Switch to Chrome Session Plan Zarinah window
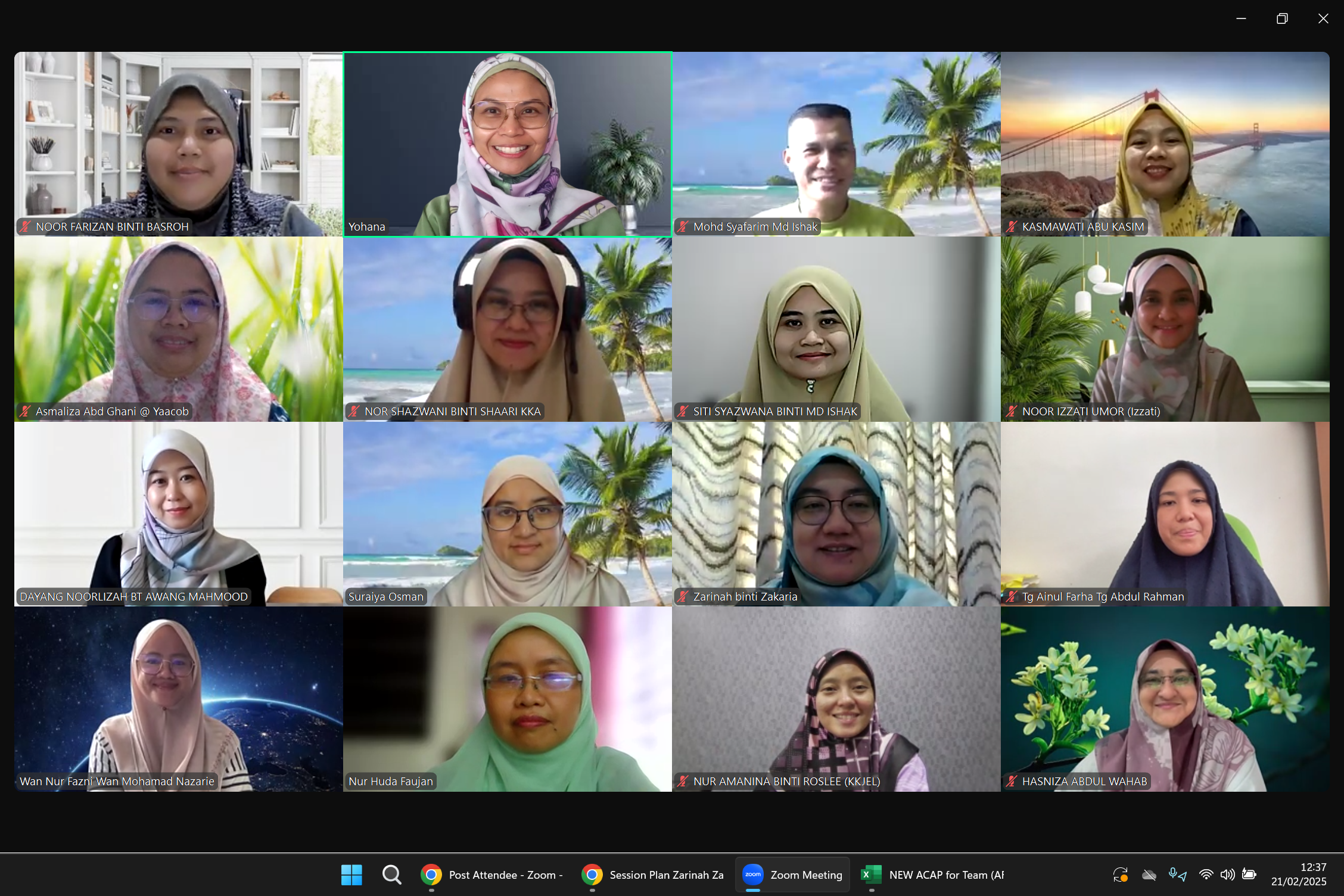This screenshot has width=1344, height=896. tap(653, 875)
